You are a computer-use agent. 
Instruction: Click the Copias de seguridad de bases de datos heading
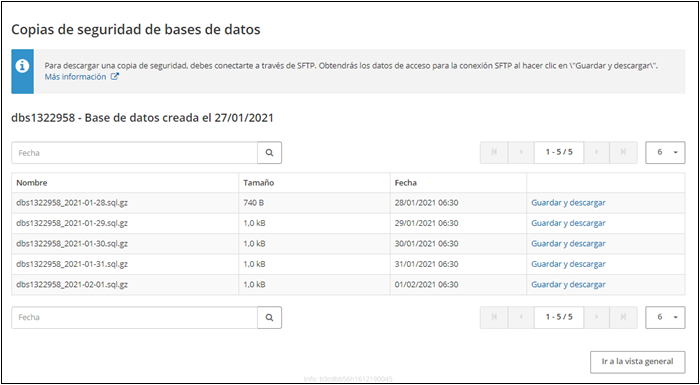pos(136,30)
